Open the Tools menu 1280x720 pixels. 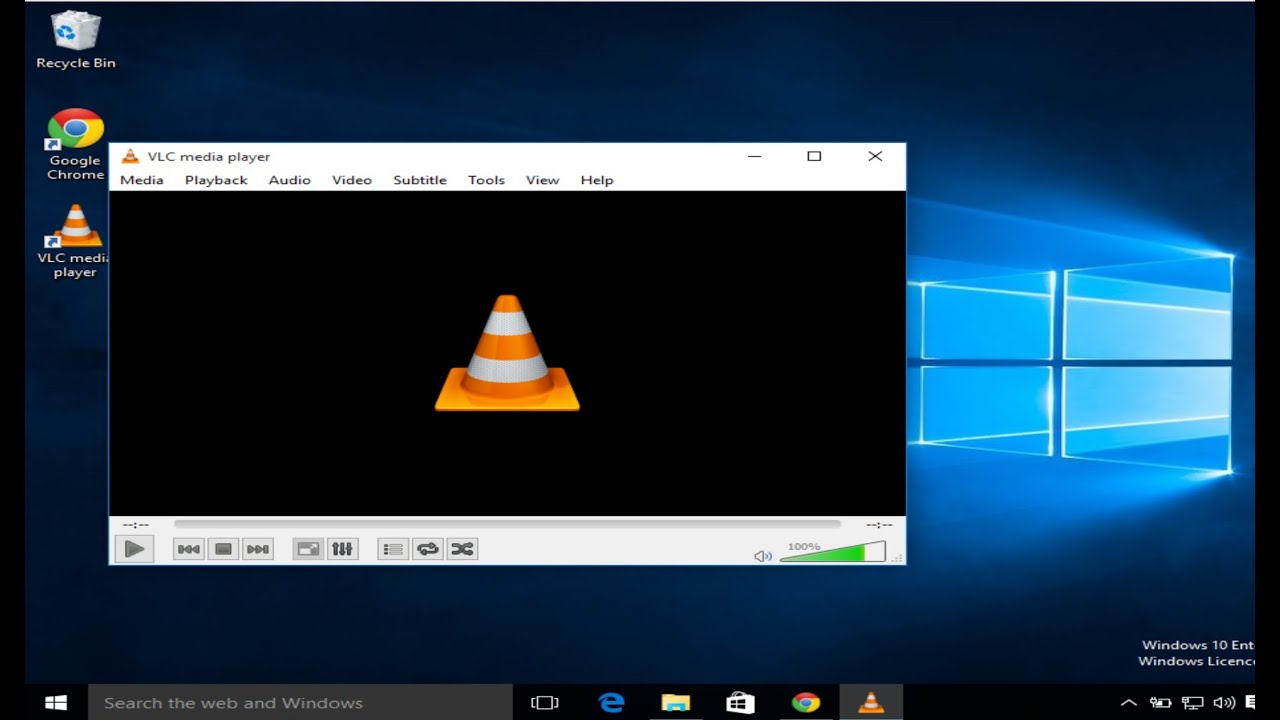pos(486,180)
